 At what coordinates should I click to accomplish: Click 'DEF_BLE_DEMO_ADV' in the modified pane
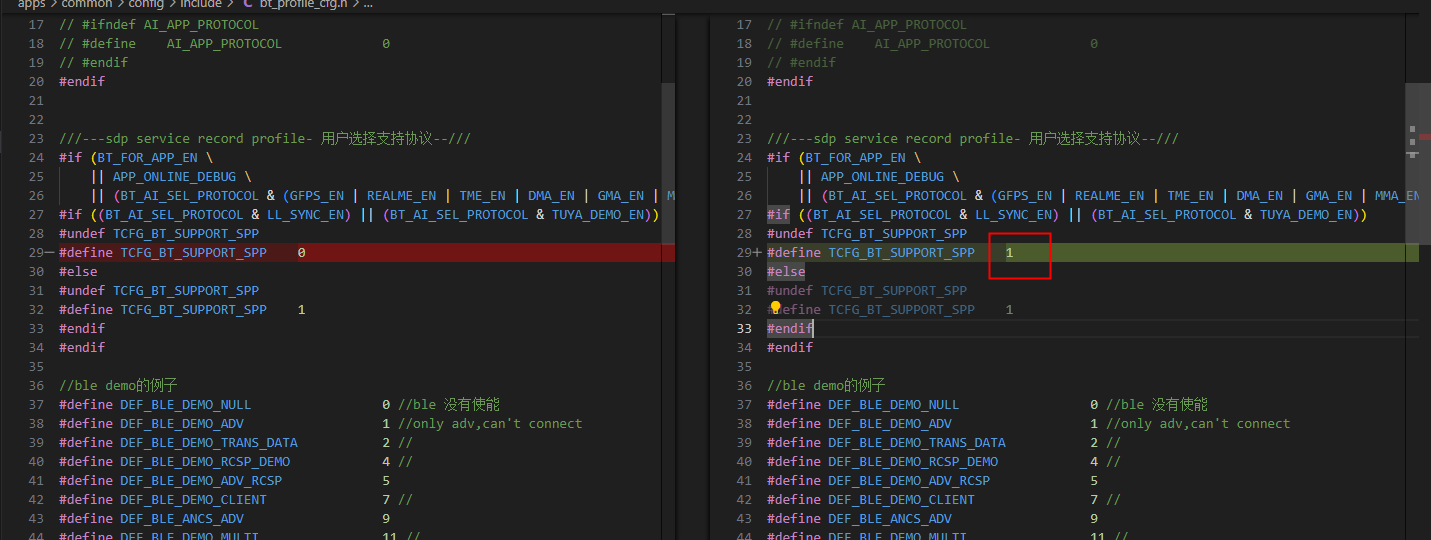890,424
